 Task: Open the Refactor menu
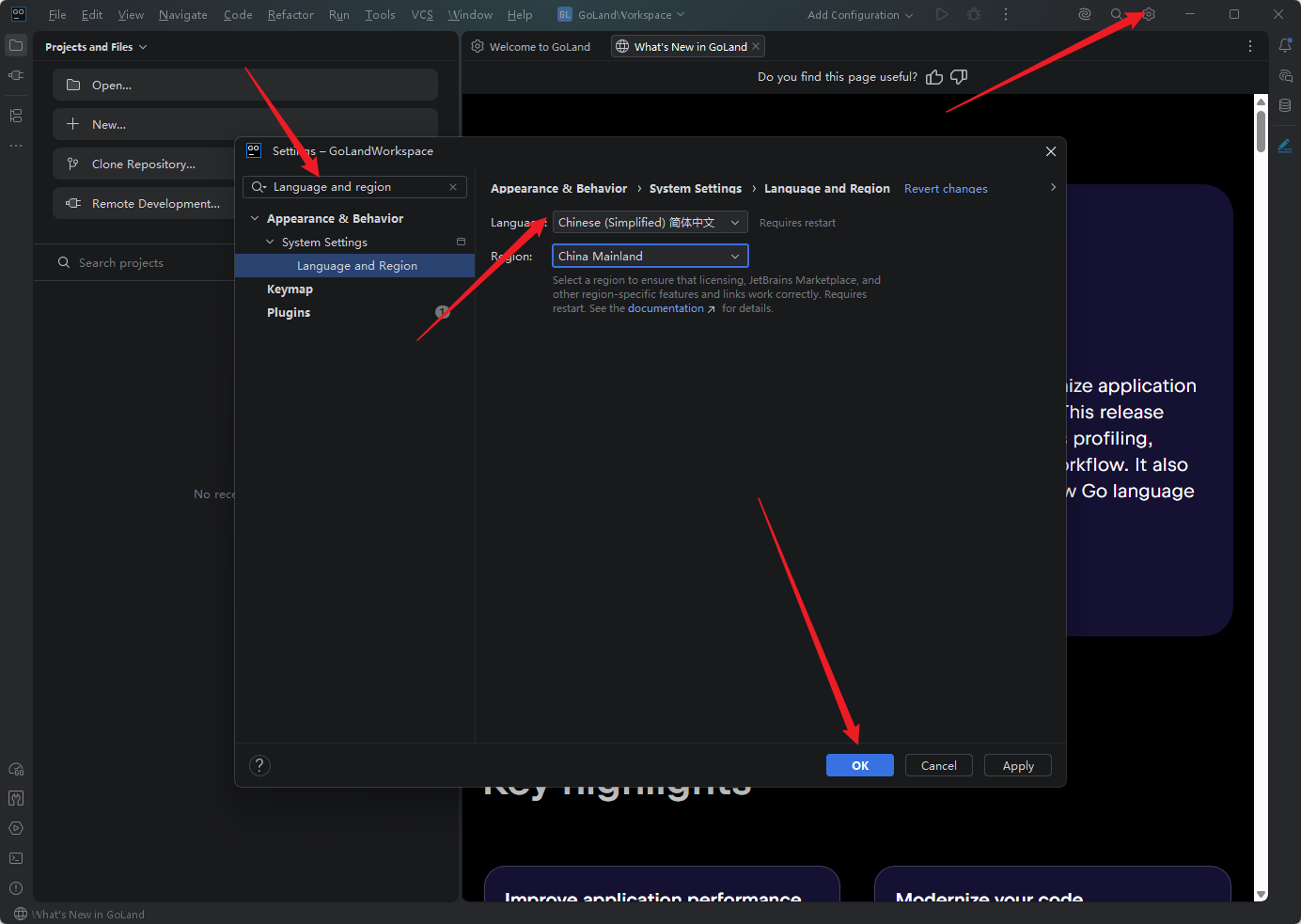click(290, 15)
